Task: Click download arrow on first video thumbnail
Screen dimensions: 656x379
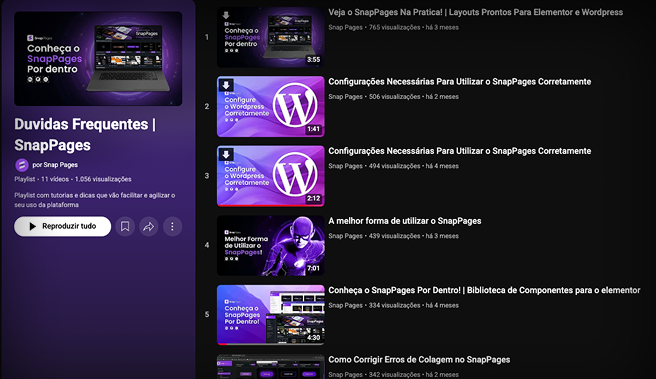Action: pyautogui.click(x=226, y=15)
